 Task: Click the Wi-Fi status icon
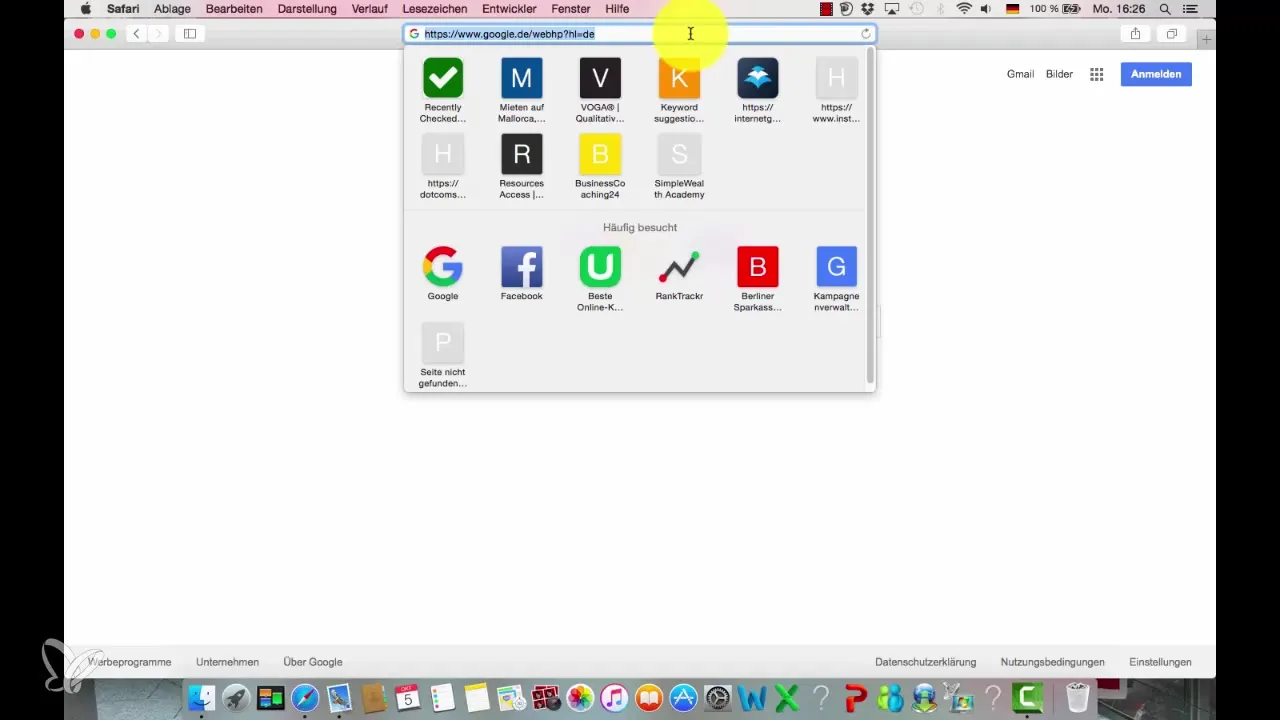point(964,9)
